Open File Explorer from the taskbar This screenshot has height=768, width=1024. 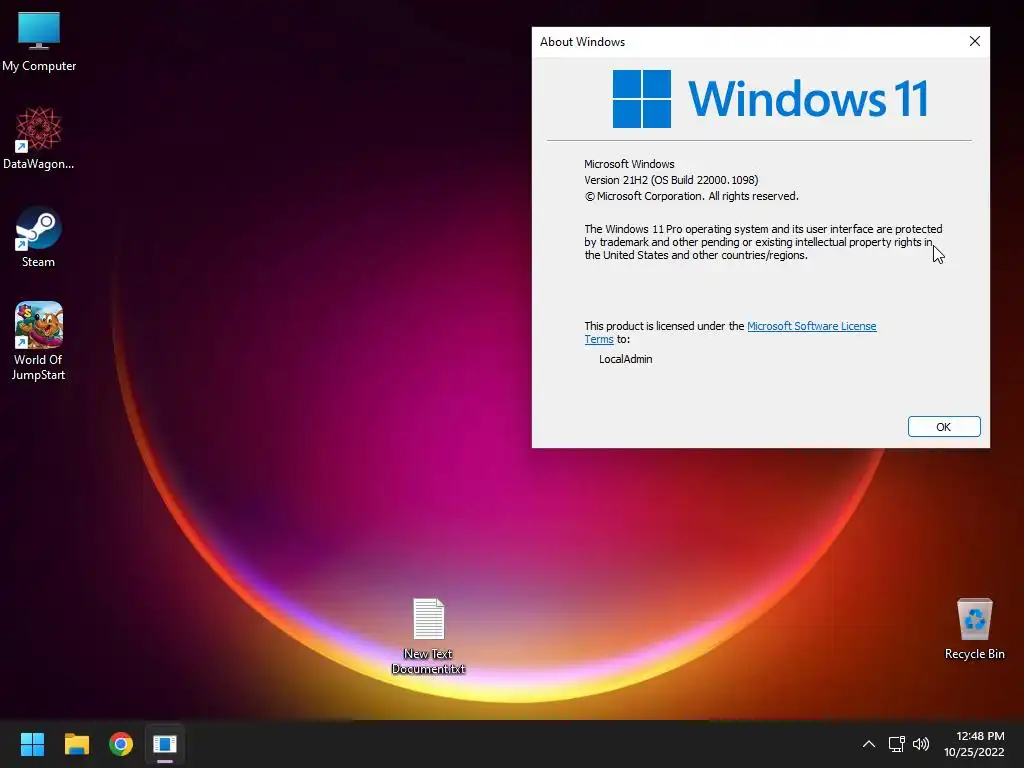click(x=76, y=744)
